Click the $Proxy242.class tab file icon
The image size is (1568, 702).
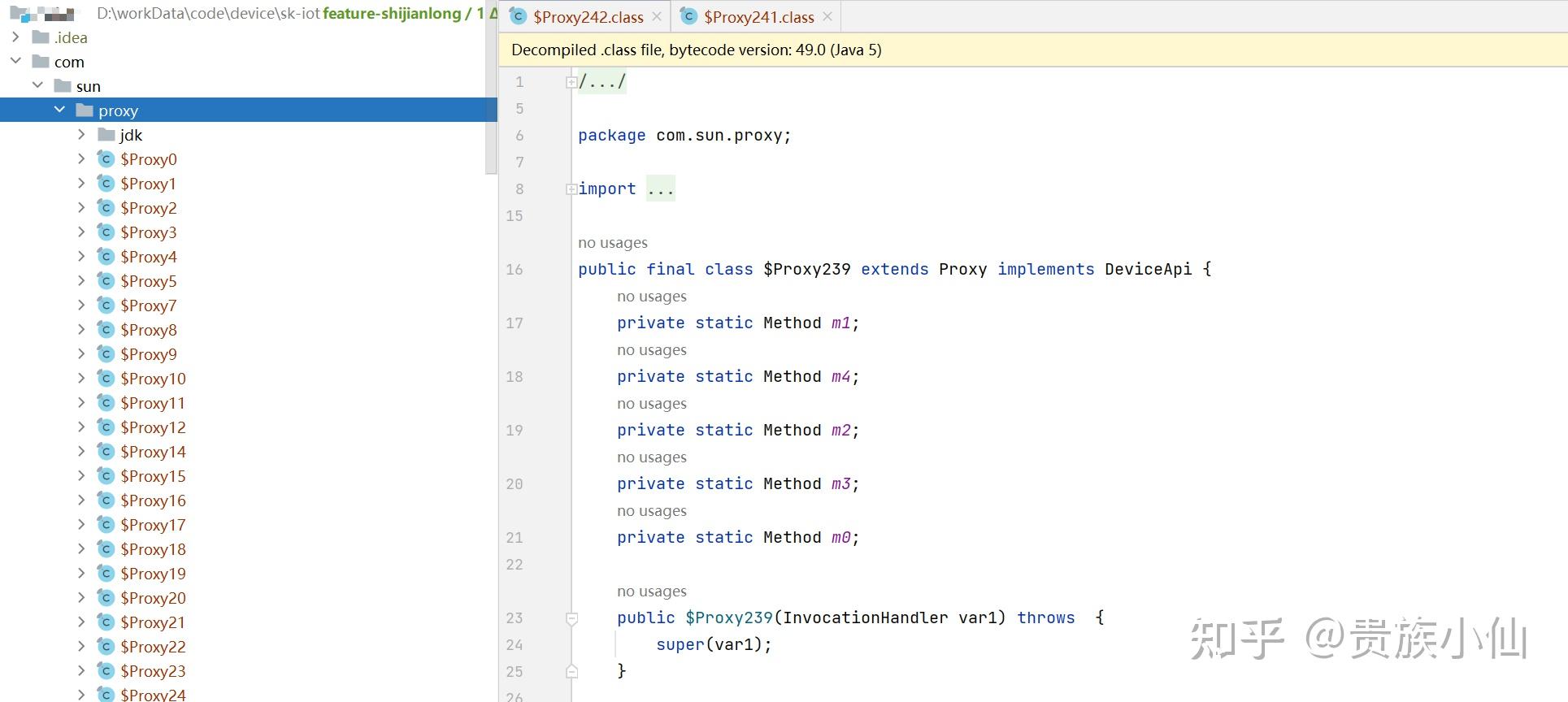(x=519, y=17)
